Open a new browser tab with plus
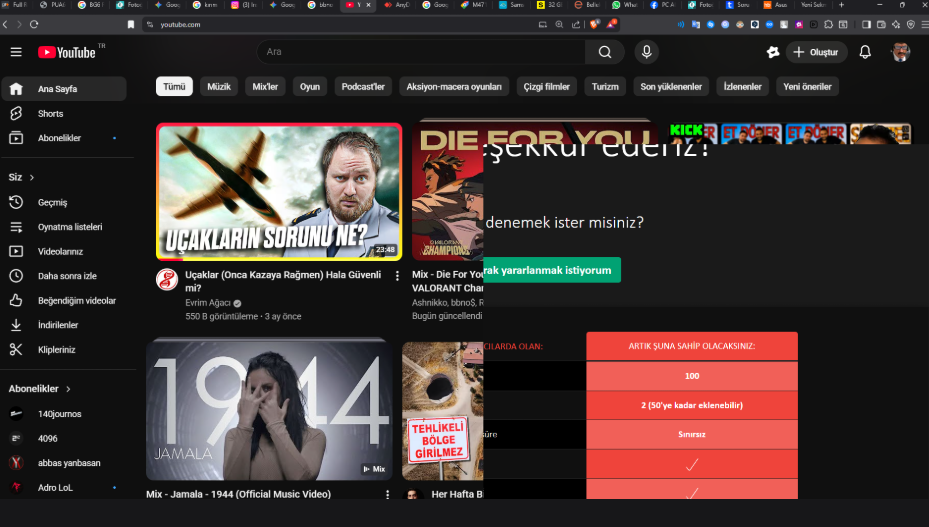The height and width of the screenshot is (527, 929). (841, 5)
